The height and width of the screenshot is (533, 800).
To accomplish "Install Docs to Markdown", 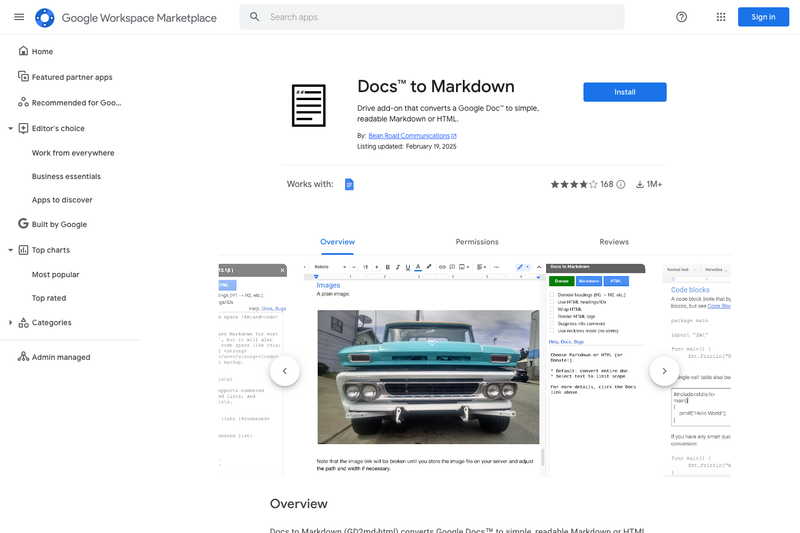I will (x=624, y=92).
